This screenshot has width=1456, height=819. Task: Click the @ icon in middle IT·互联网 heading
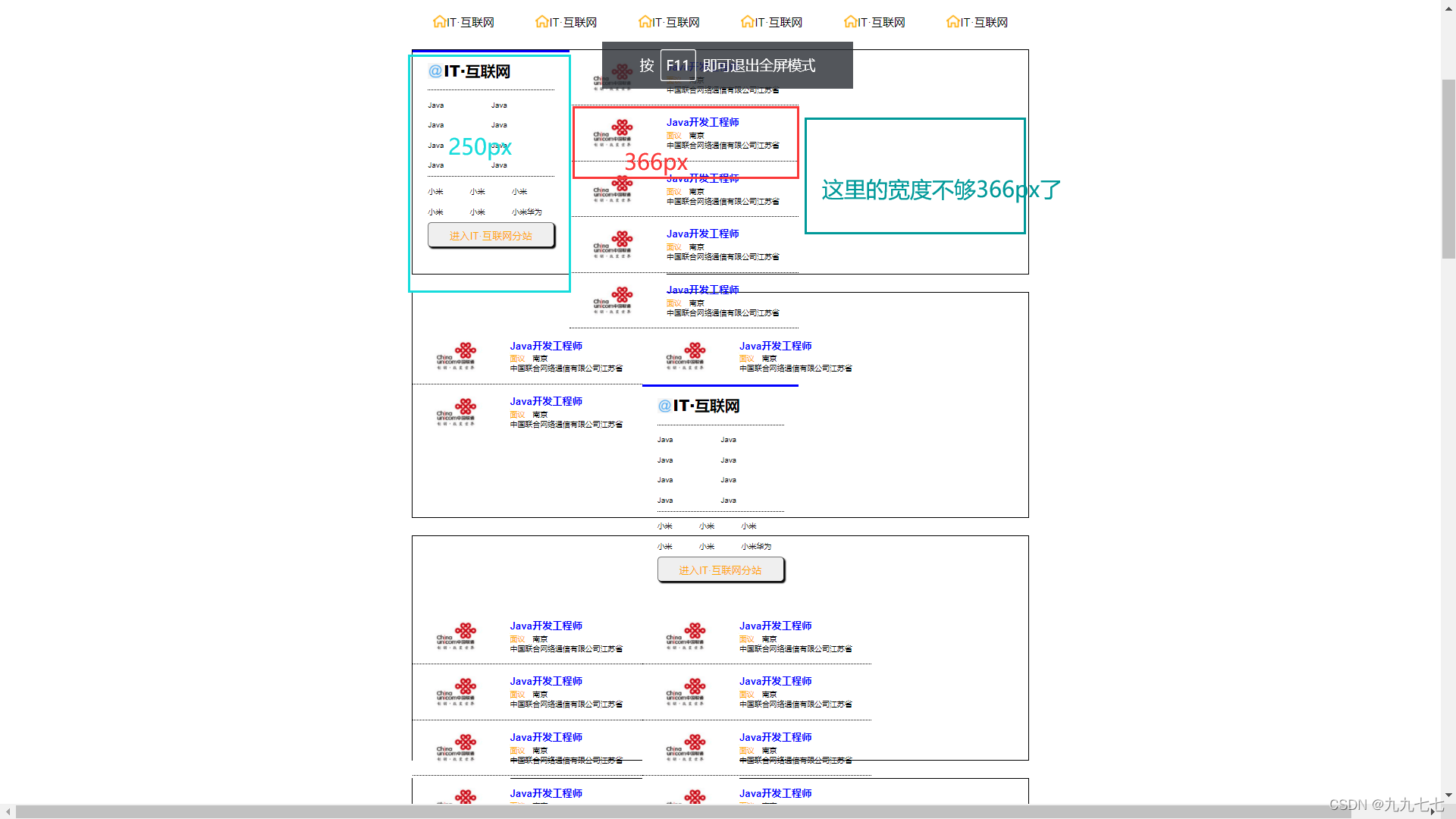(x=664, y=406)
